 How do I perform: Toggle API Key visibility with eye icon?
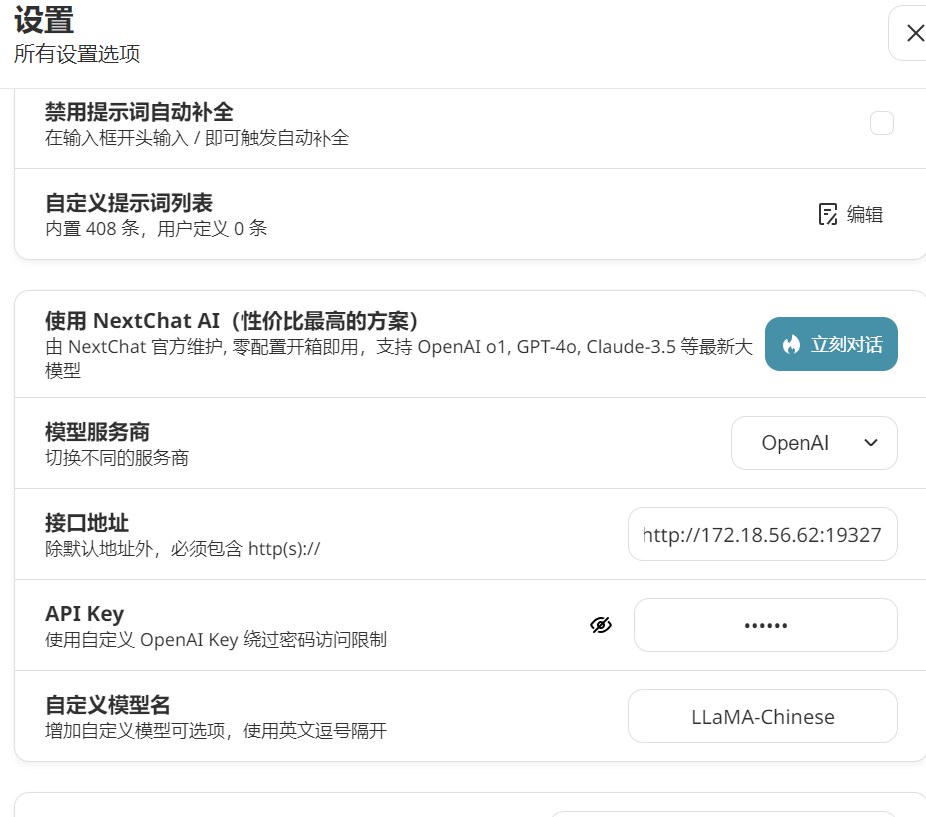pos(600,625)
